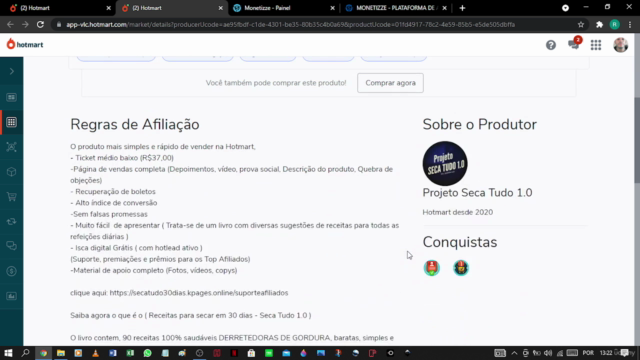Viewport: 640px width, 360px height.
Task: Open the Hotmart logo home link
Action: coord(24,44)
